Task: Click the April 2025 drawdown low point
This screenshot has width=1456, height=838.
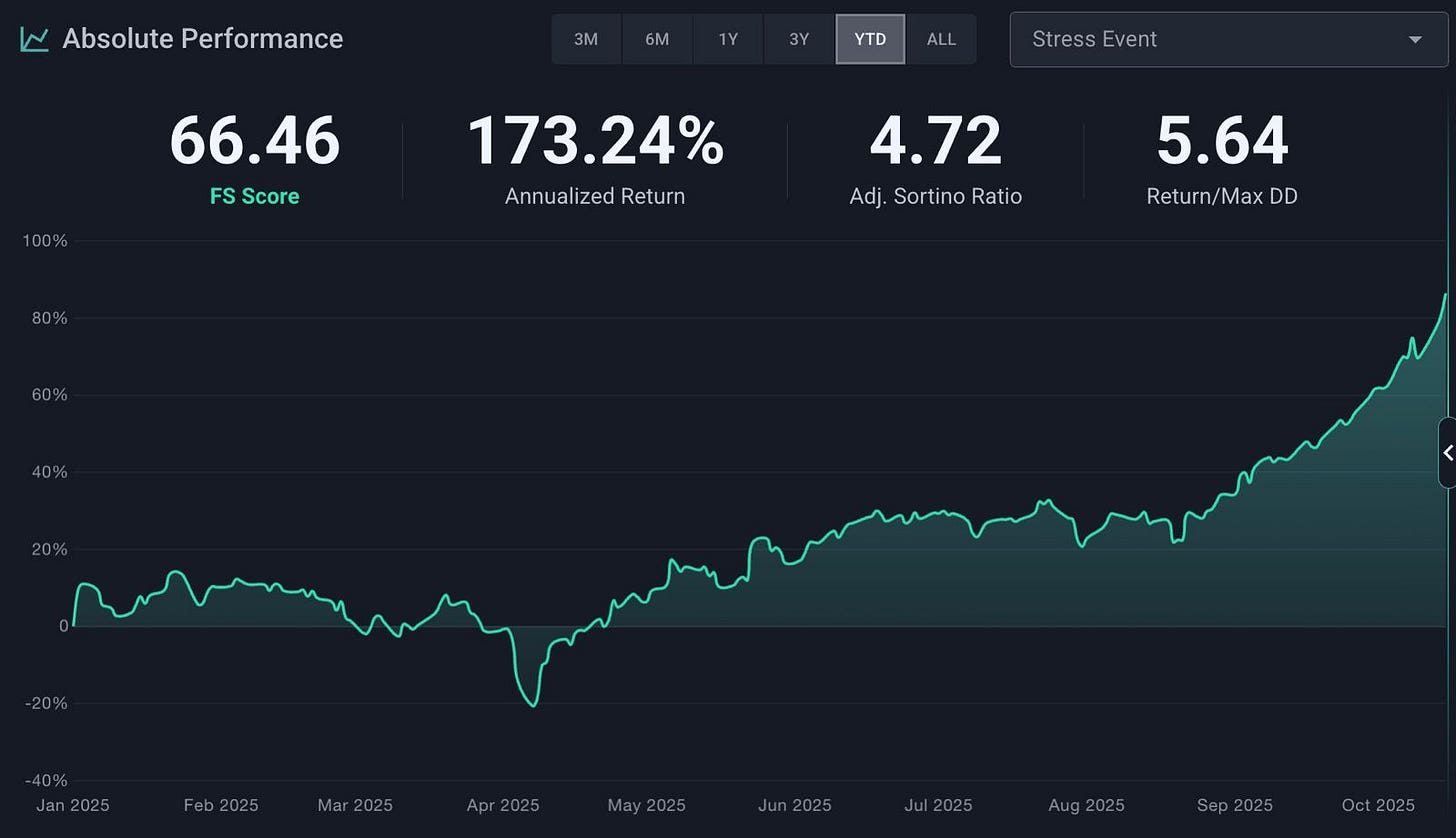Action: click(x=534, y=706)
